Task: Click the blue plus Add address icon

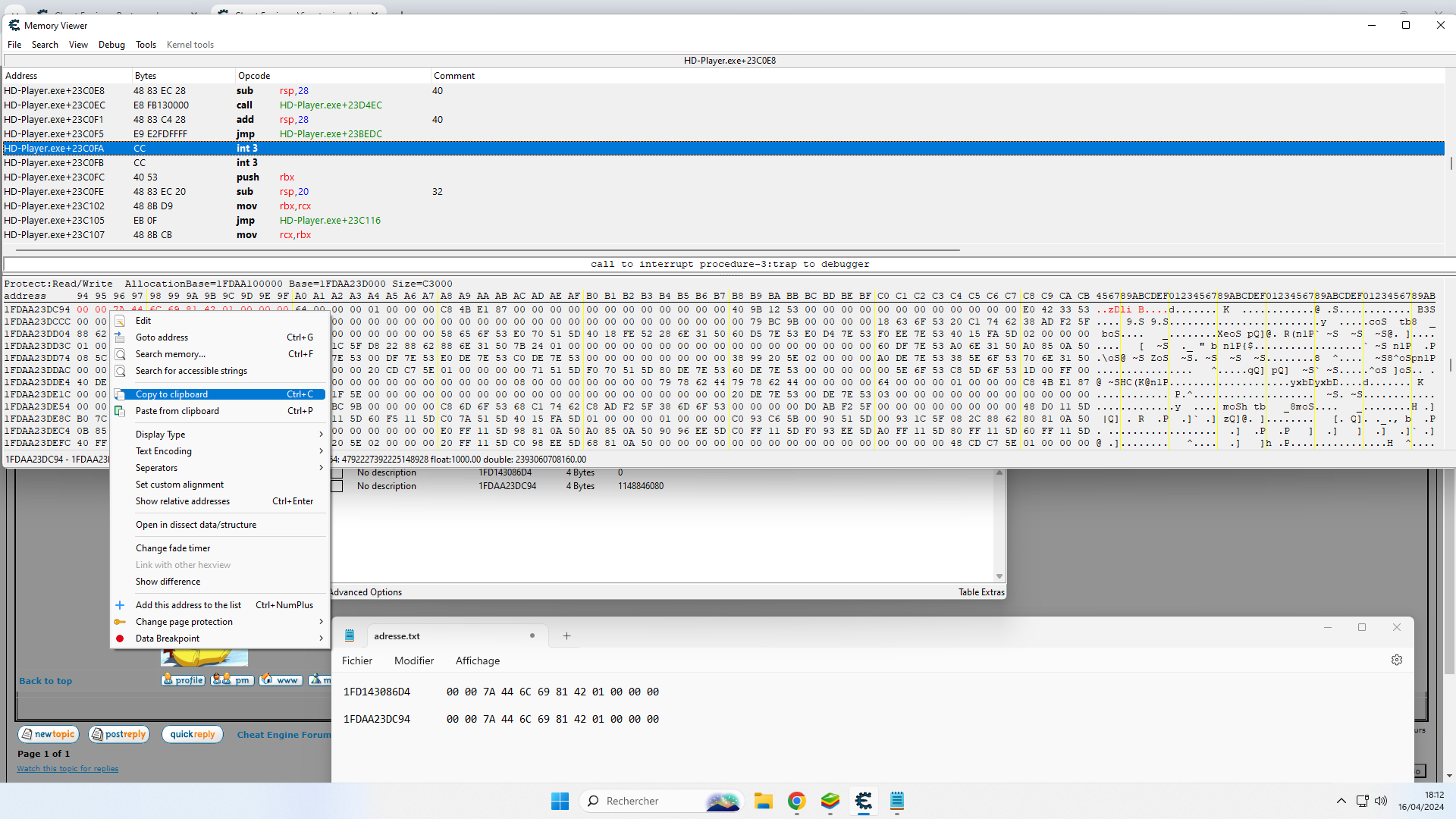Action: (120, 605)
